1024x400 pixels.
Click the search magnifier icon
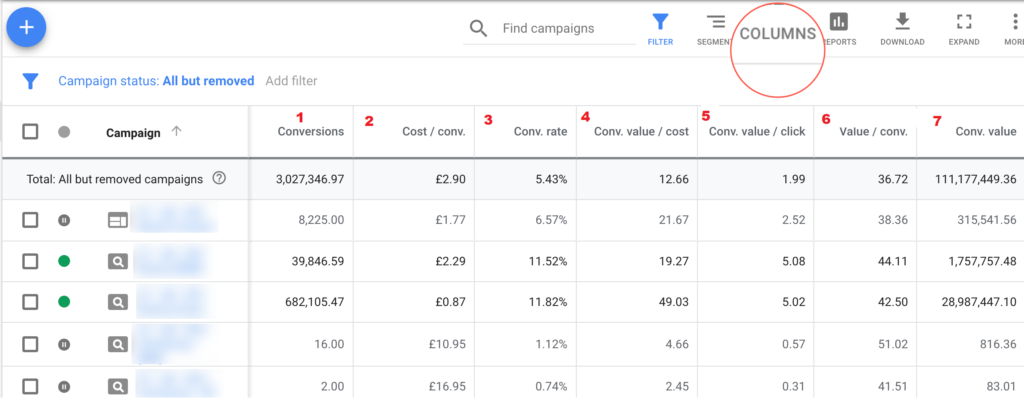479,28
